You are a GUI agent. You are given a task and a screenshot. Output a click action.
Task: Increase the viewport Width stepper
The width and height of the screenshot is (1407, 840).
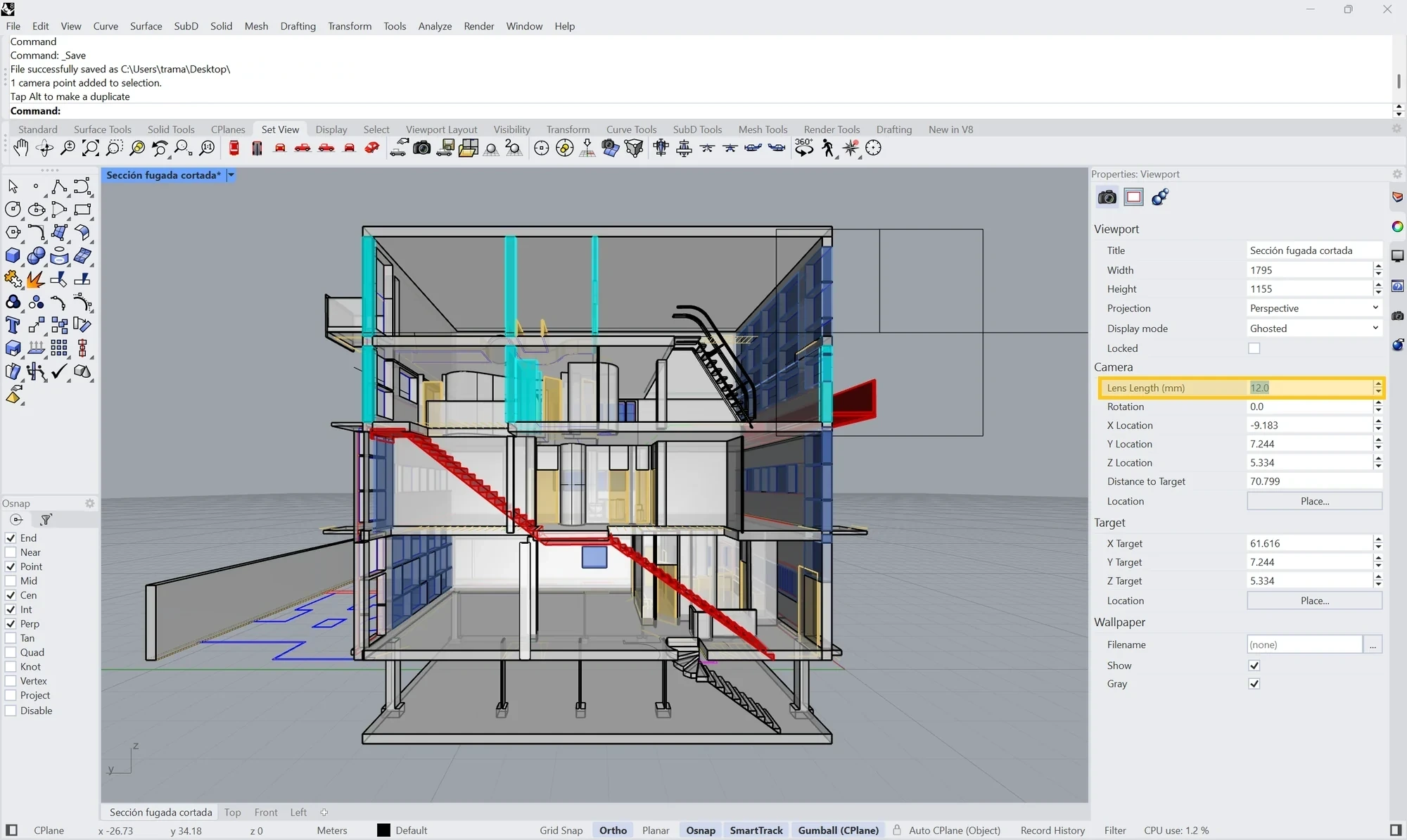1378,267
